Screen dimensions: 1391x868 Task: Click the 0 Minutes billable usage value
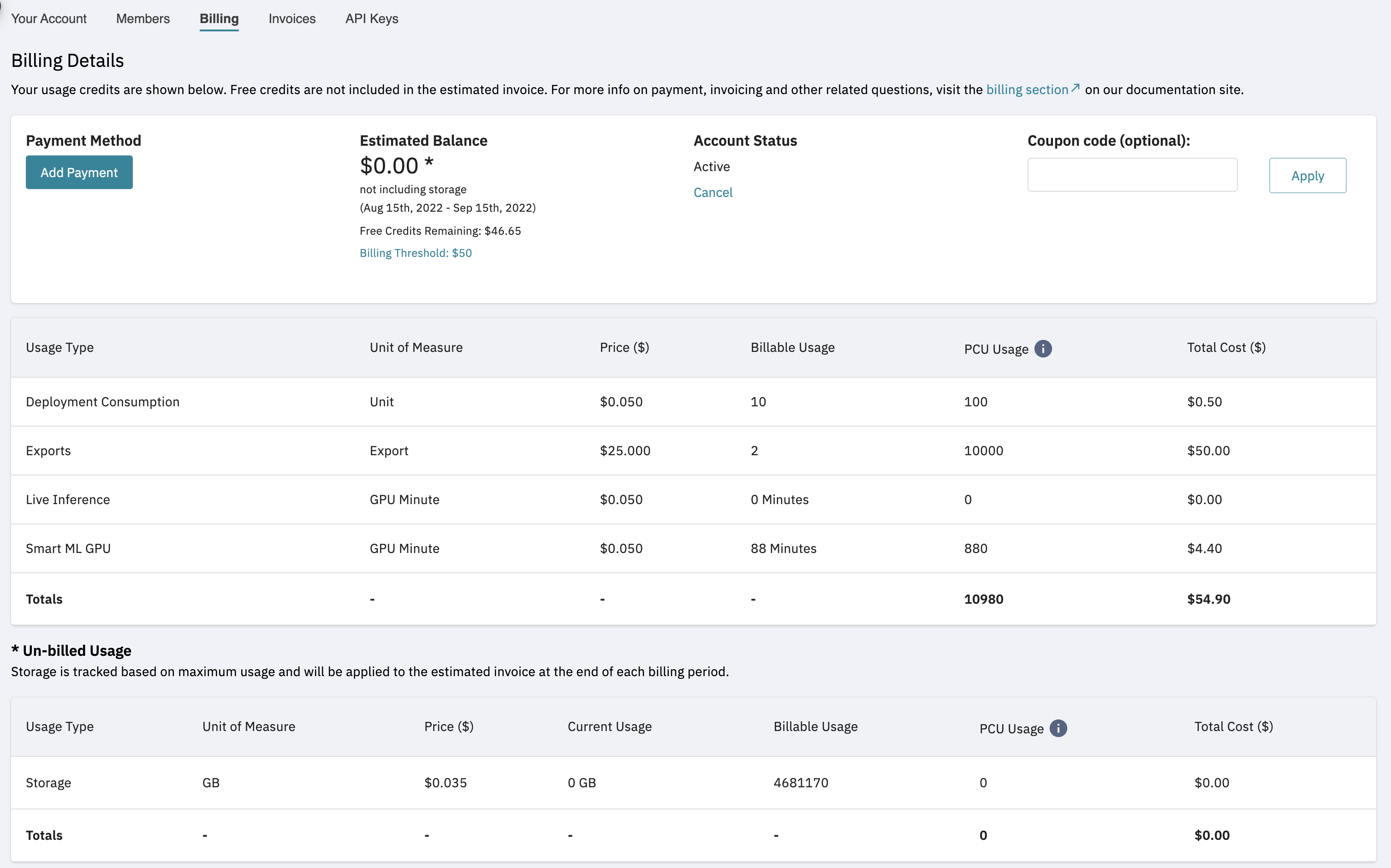click(779, 499)
